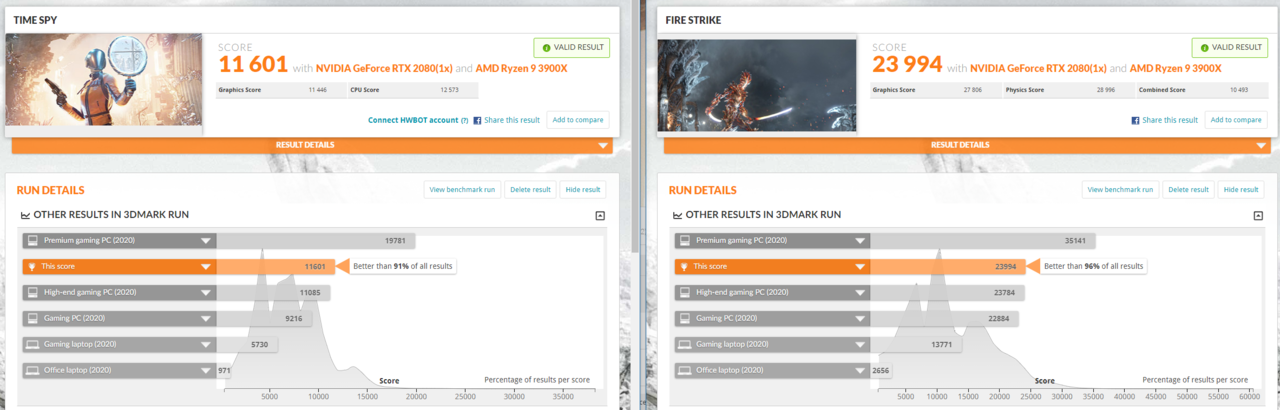Click Office laptop icon in Time Spy chart

pos(32,370)
